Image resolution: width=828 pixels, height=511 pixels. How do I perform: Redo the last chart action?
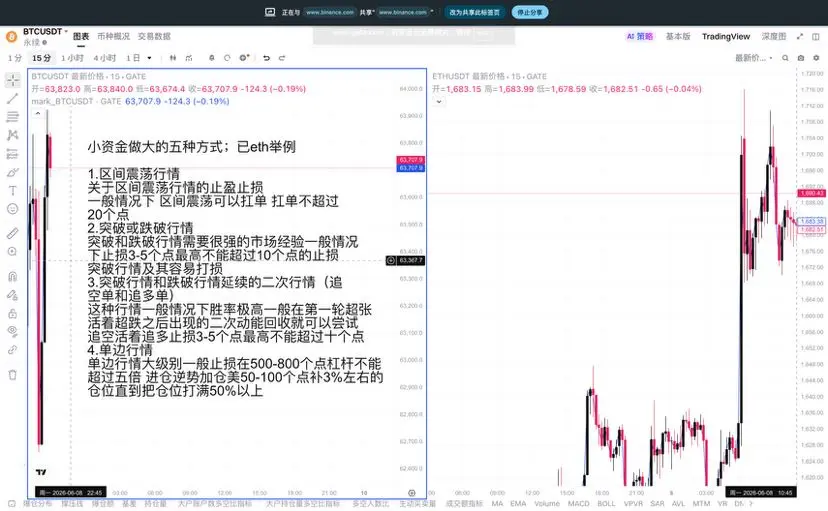tap(282, 58)
